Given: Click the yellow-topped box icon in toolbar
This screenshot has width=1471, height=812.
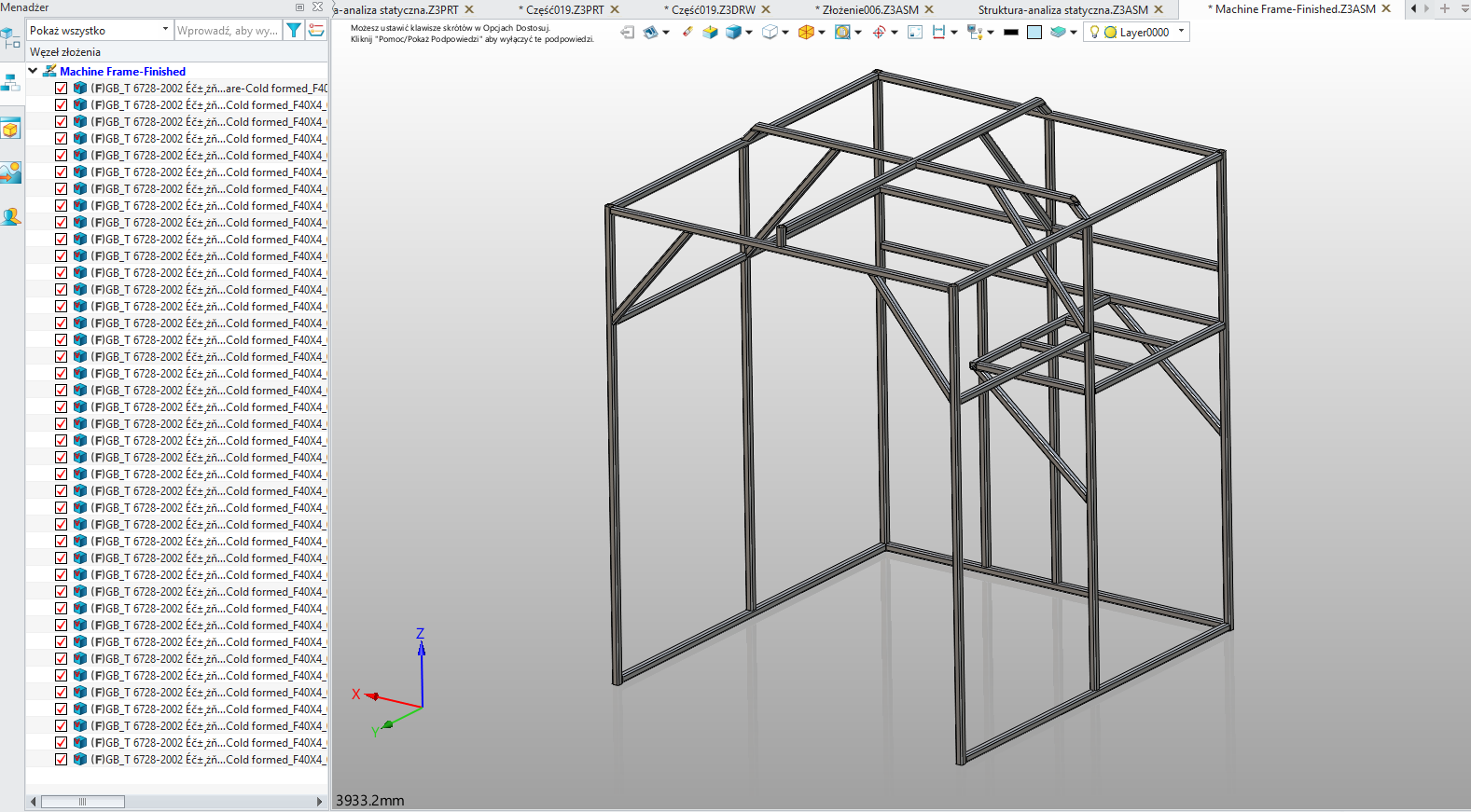Looking at the screenshot, I should click(711, 32).
